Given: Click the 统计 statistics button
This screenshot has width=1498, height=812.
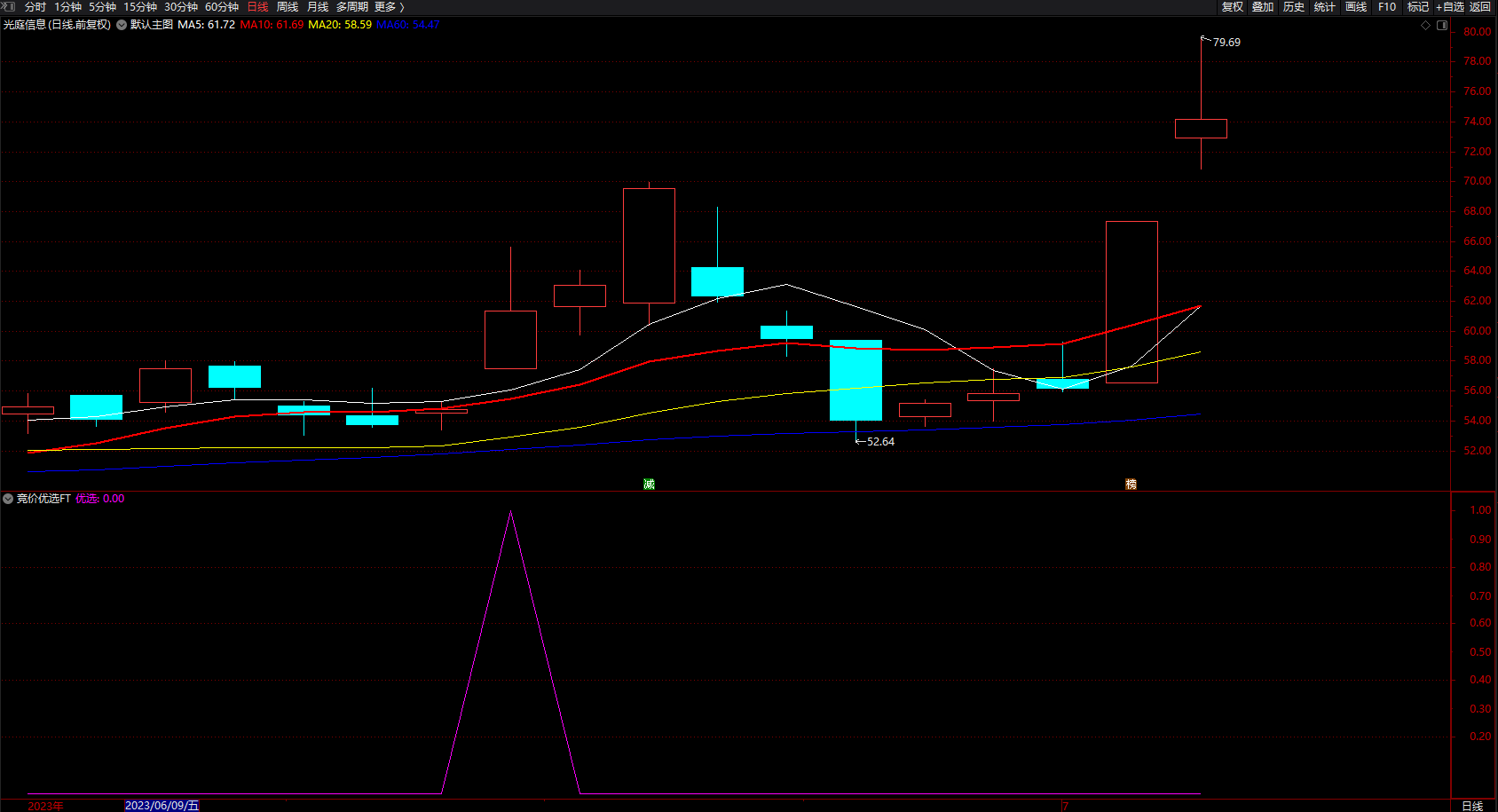Looking at the screenshot, I should [x=1325, y=7].
